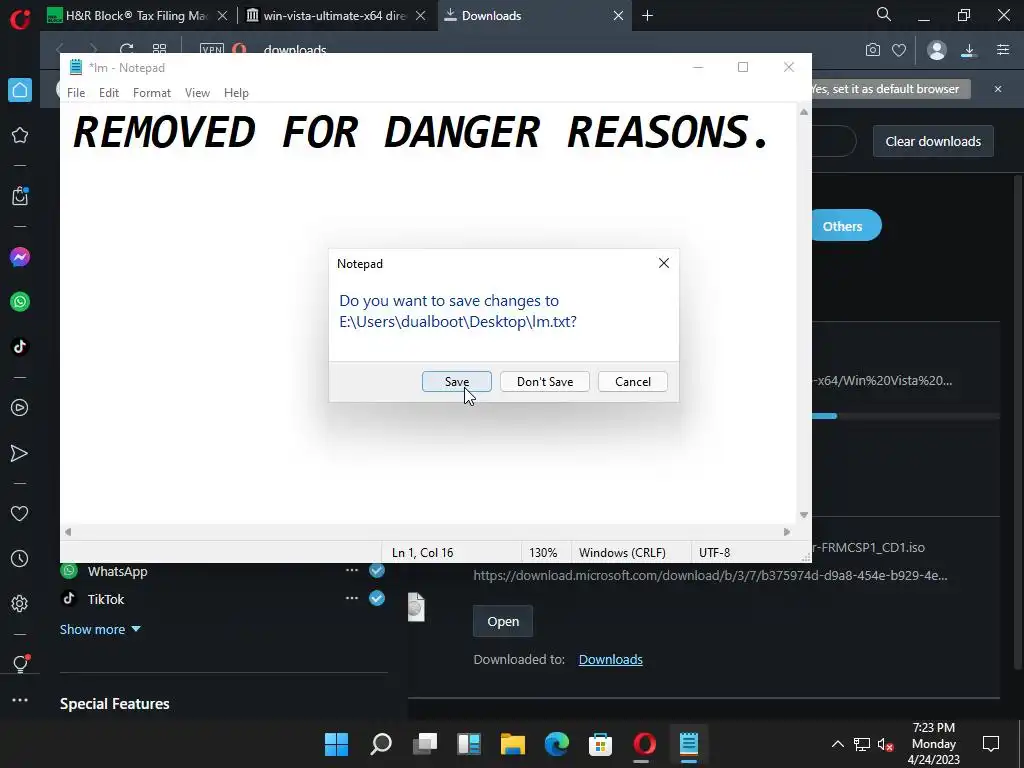1024x768 pixels.
Task: Open Notepad's Edit menu
Action: point(108,93)
